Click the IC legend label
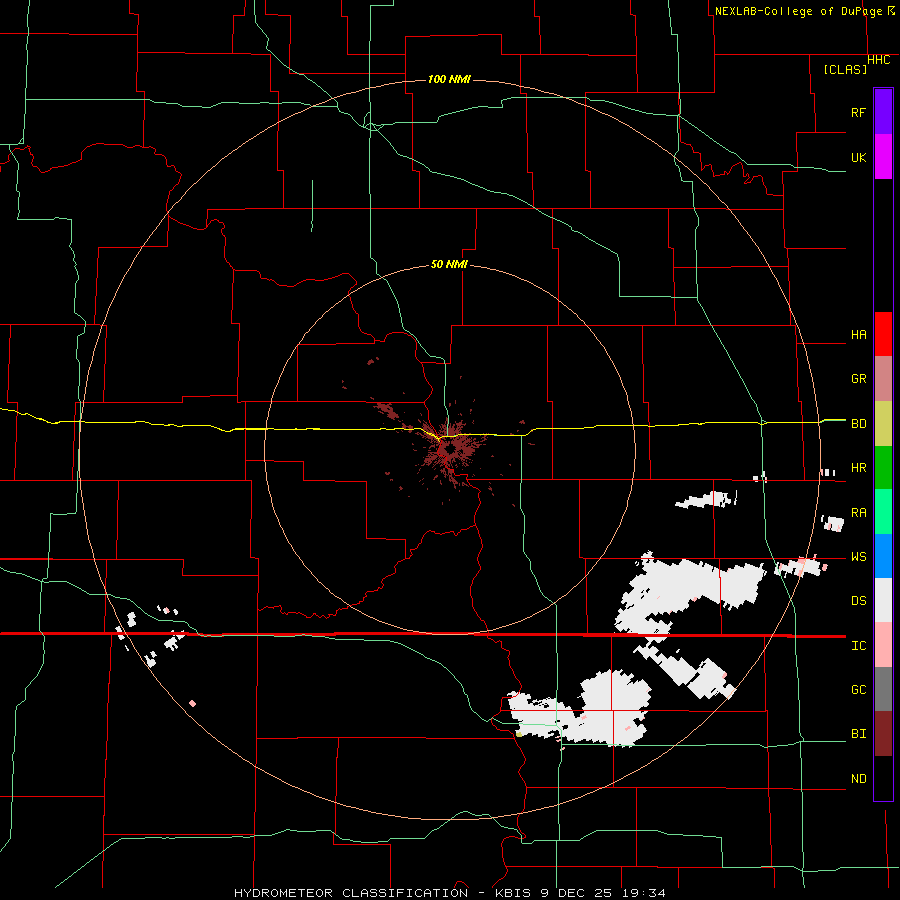The image size is (900, 900). (x=858, y=646)
